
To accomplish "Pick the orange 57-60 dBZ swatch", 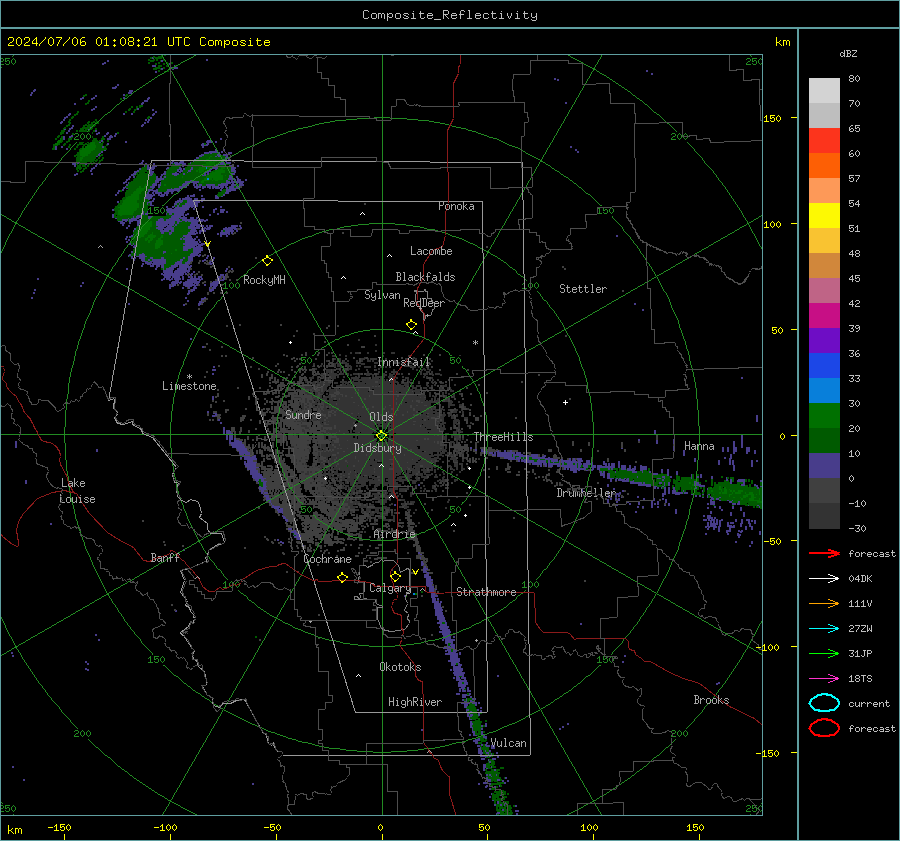I will pos(824,166).
